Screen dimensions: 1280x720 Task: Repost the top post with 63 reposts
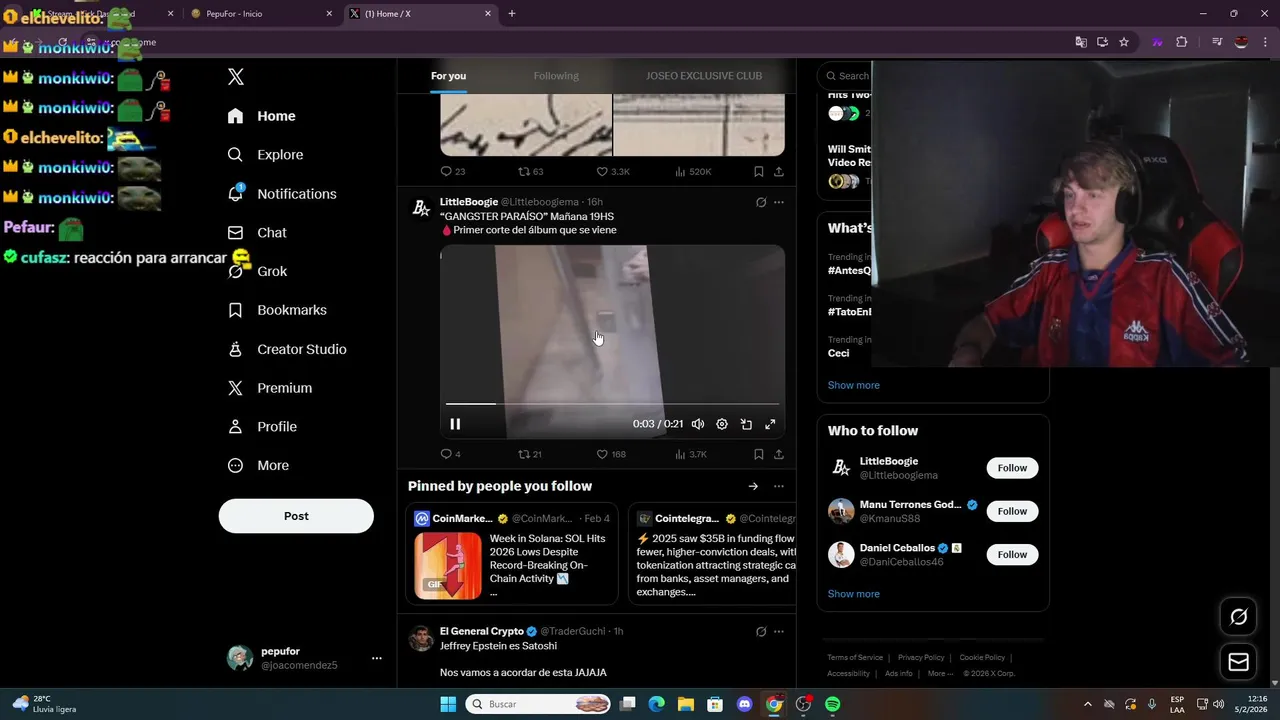pyautogui.click(x=530, y=172)
